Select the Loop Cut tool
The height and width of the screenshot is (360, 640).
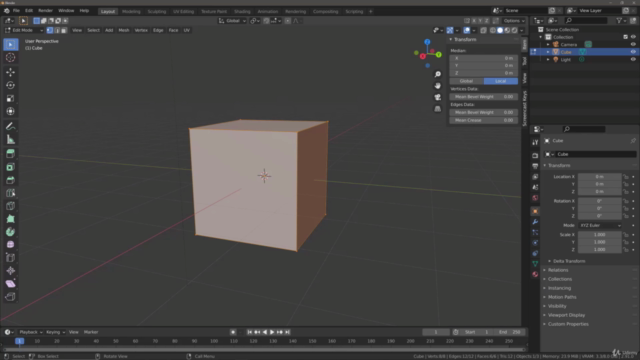point(11,193)
